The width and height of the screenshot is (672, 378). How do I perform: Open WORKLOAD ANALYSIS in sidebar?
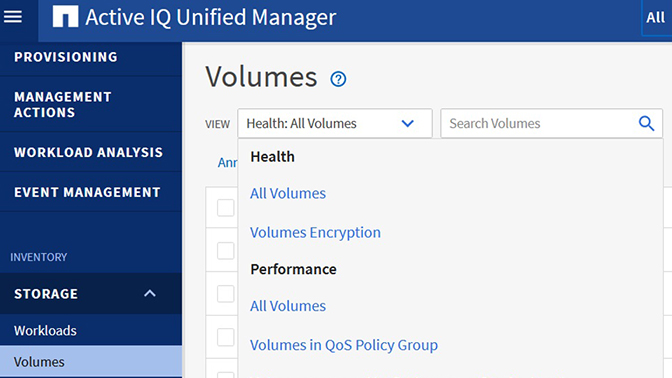pos(91,152)
